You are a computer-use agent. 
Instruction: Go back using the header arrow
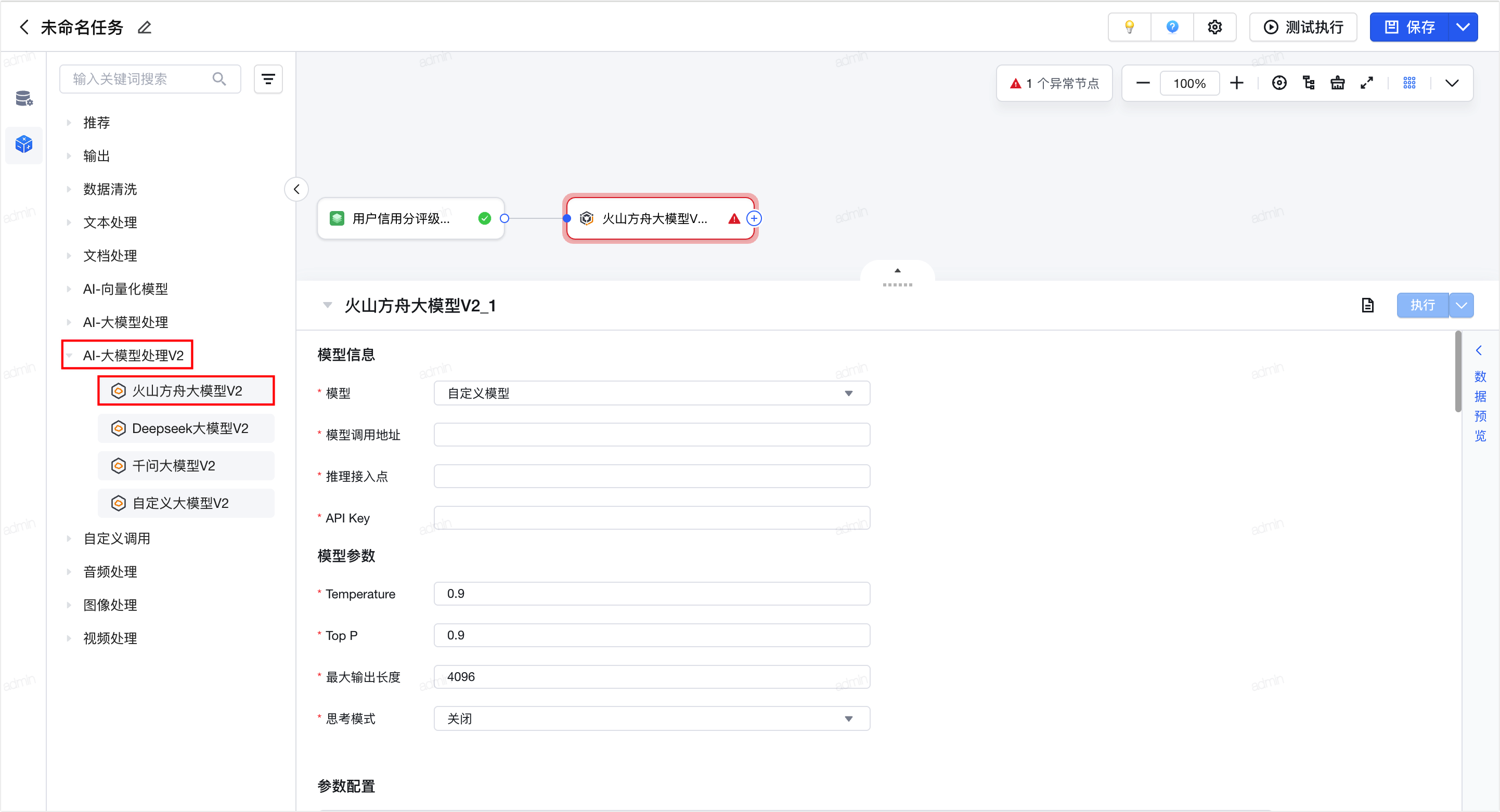(24, 27)
